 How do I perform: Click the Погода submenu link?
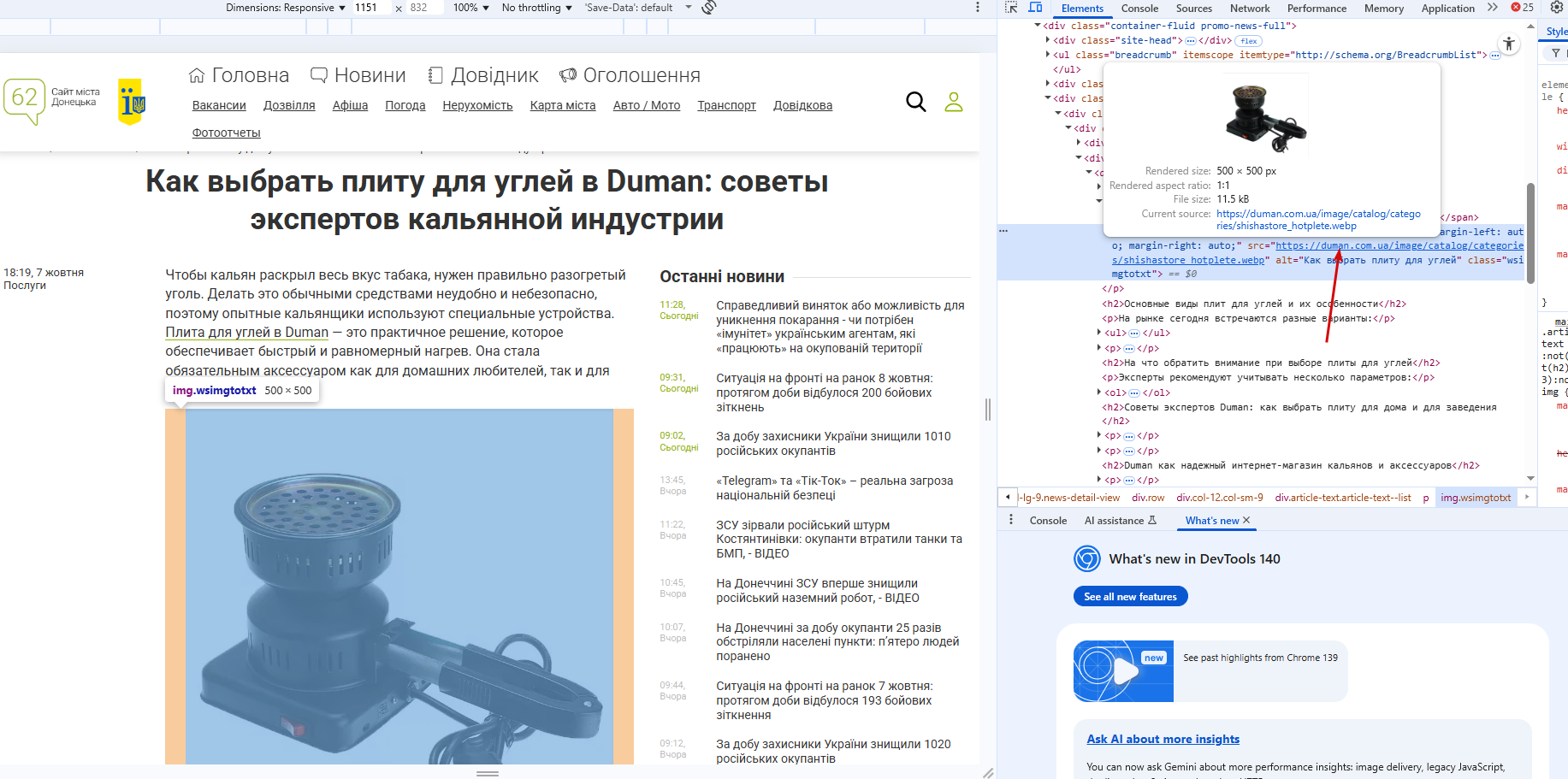[405, 105]
